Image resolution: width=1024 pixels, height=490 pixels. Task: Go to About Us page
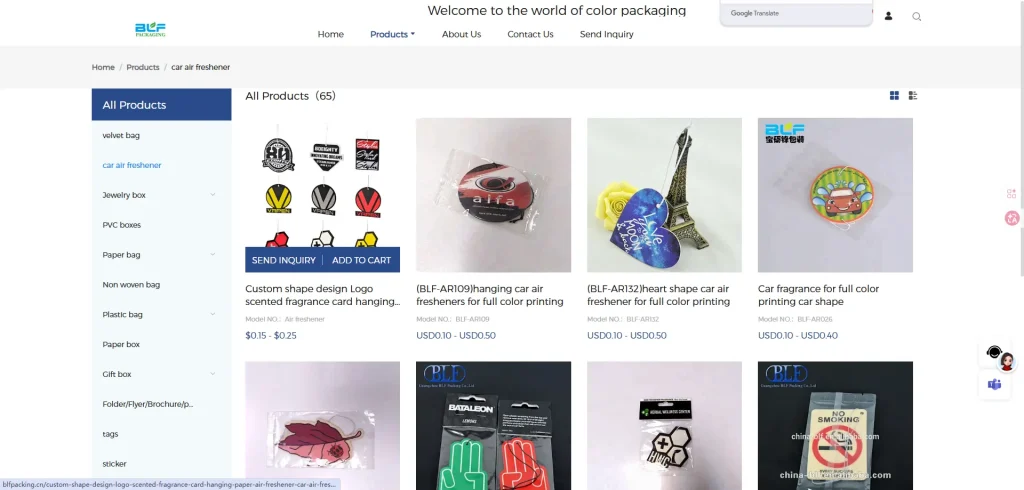pyautogui.click(x=461, y=34)
